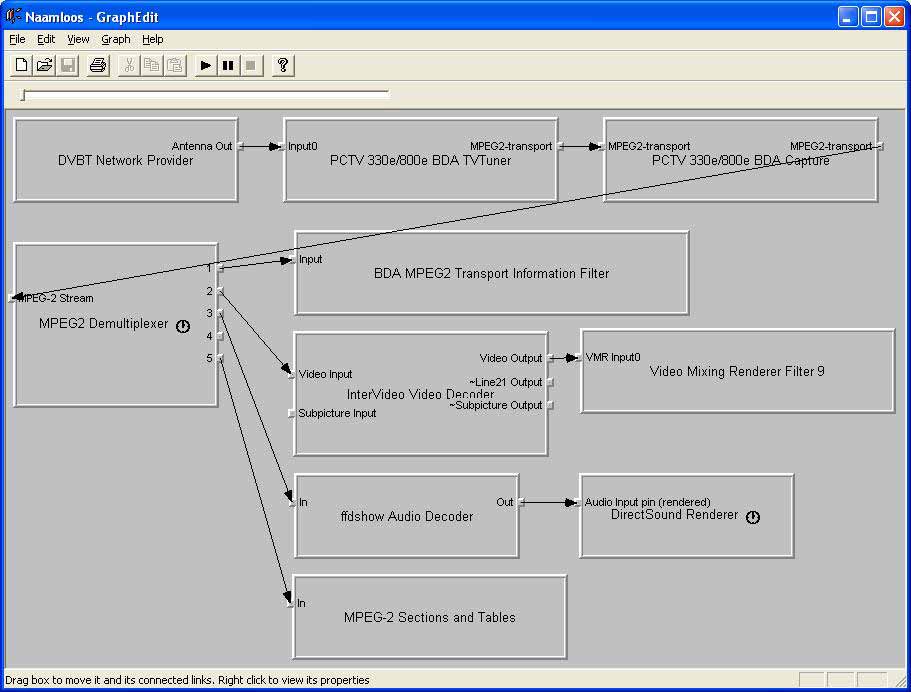Click the ~Line21 Output pin
911x692 pixels.
550,382
